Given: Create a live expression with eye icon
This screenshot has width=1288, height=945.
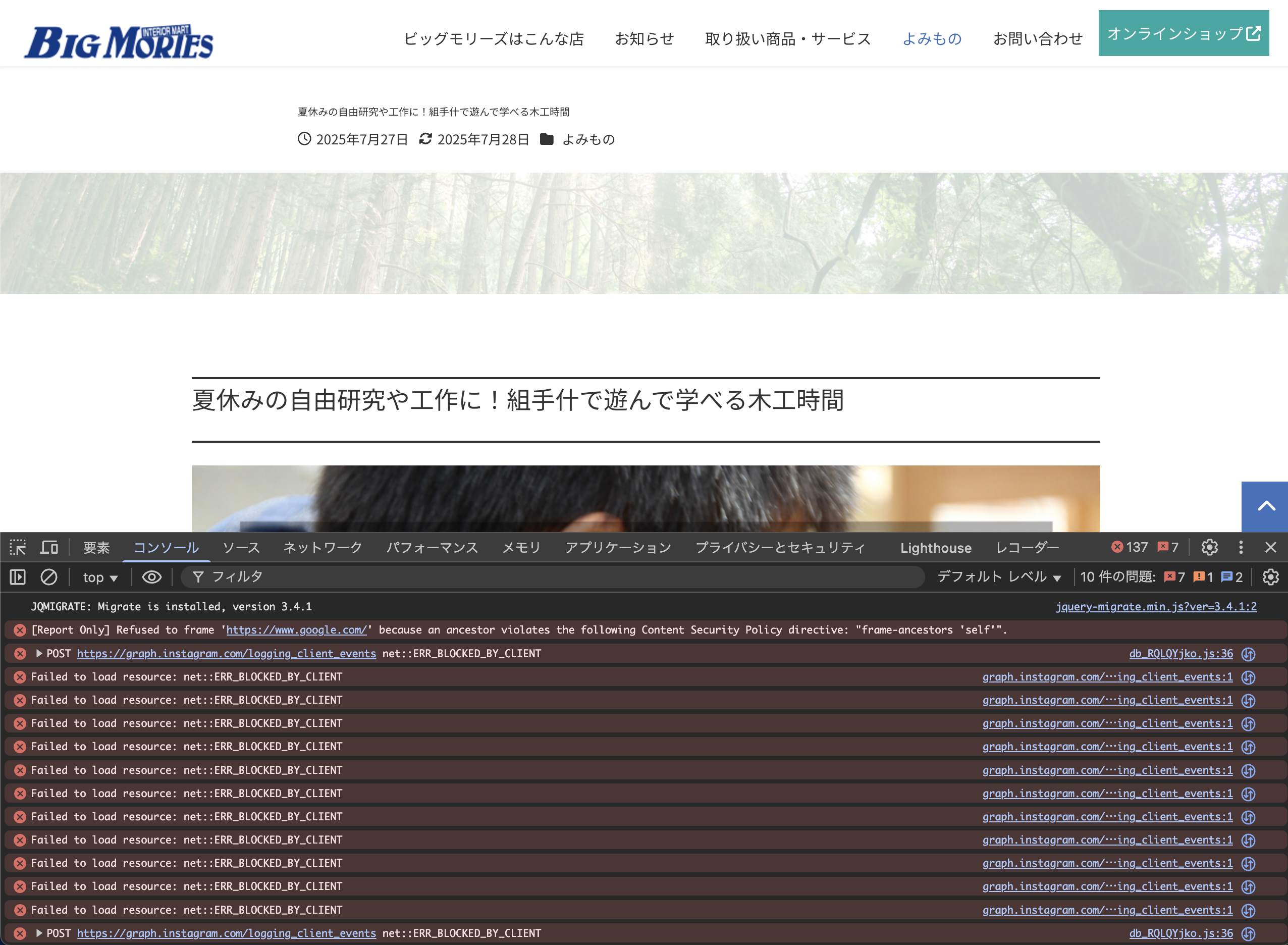Looking at the screenshot, I should [151, 577].
